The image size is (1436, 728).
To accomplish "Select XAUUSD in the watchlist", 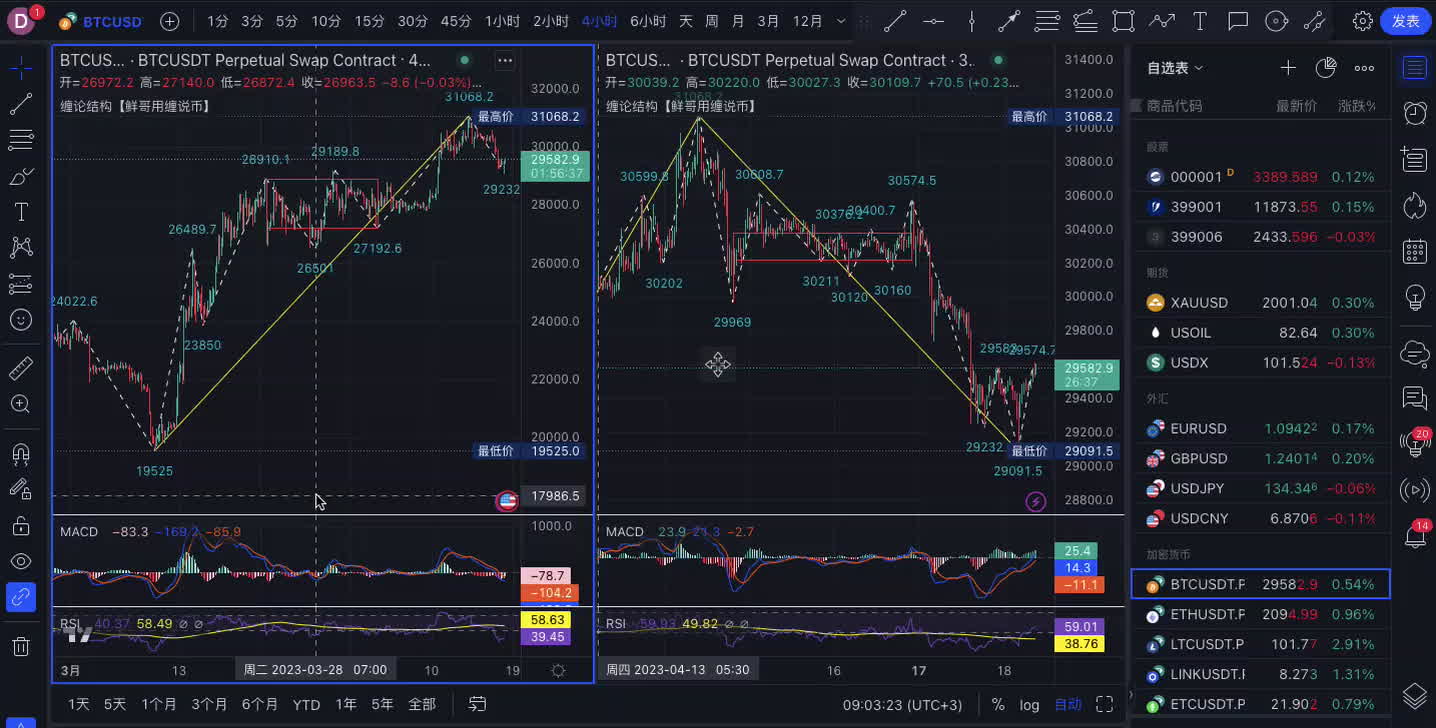I will [1199, 302].
